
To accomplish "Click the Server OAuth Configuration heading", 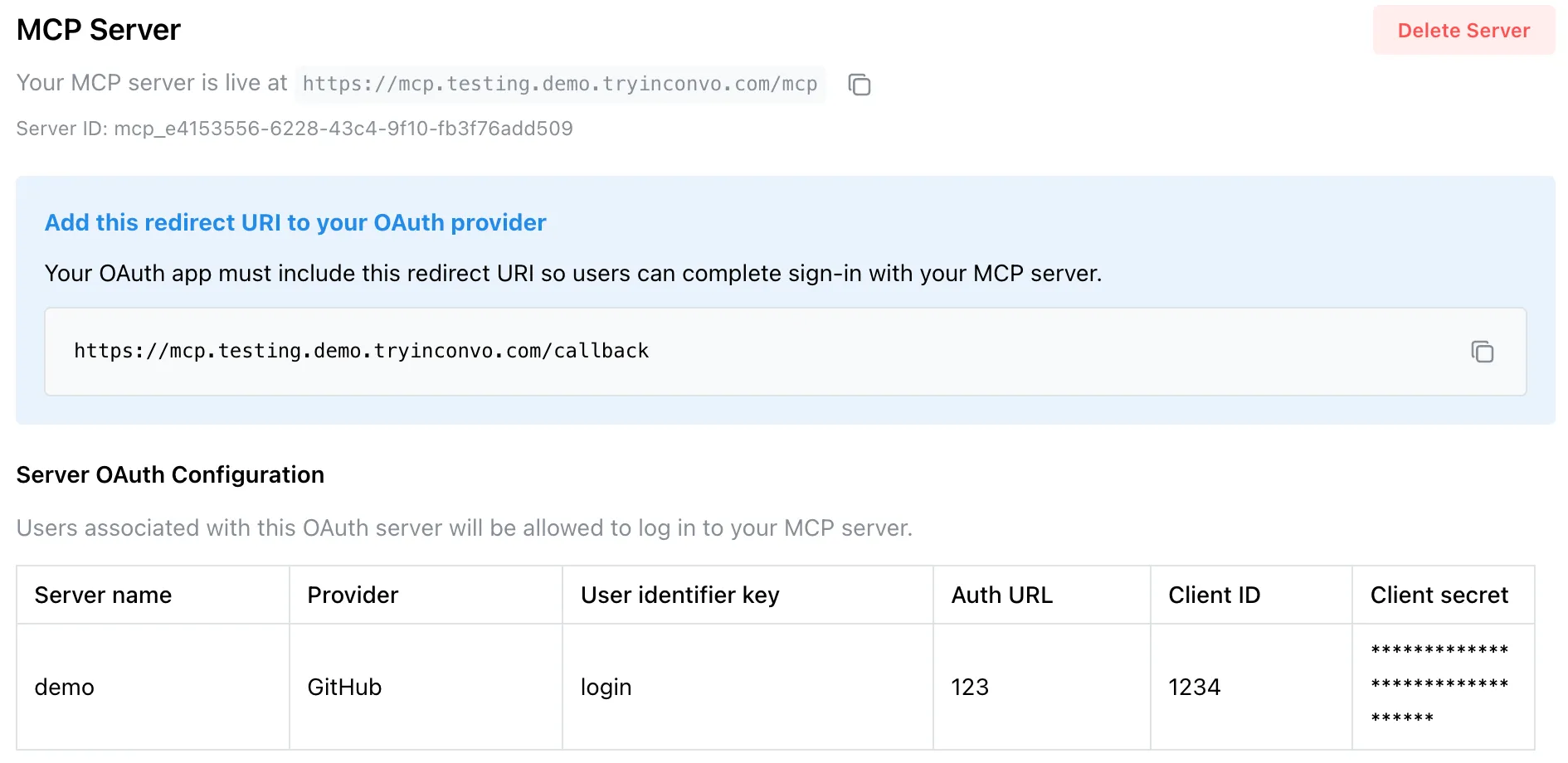I will (x=170, y=474).
